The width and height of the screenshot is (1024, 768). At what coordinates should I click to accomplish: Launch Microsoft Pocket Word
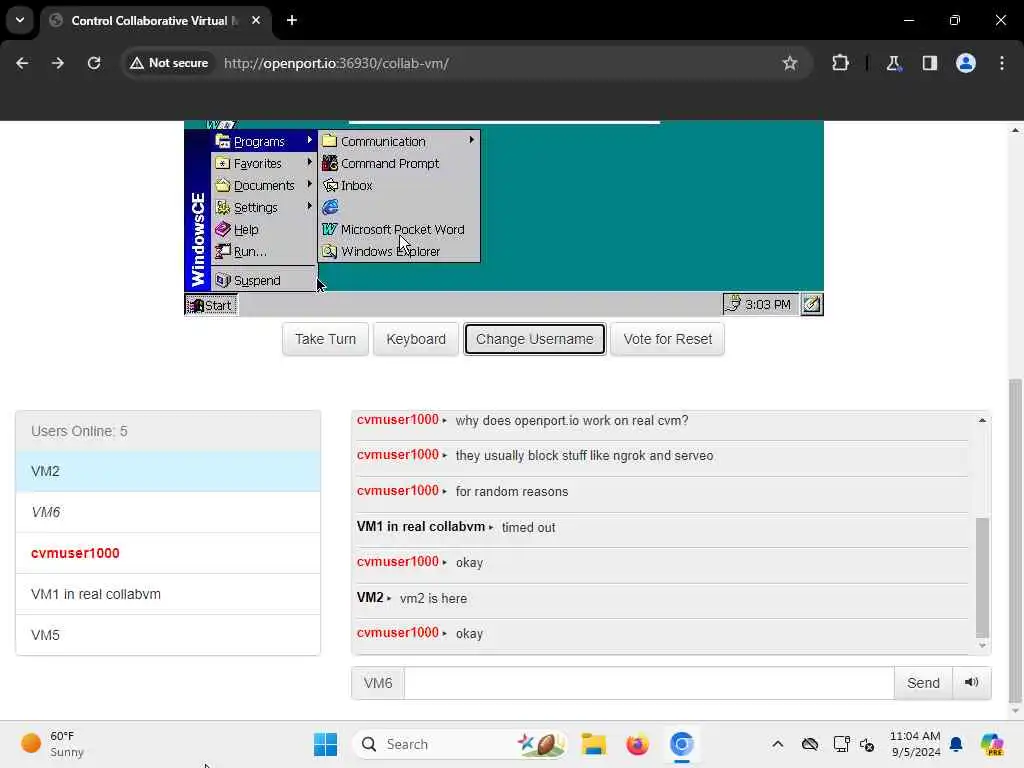point(399,230)
